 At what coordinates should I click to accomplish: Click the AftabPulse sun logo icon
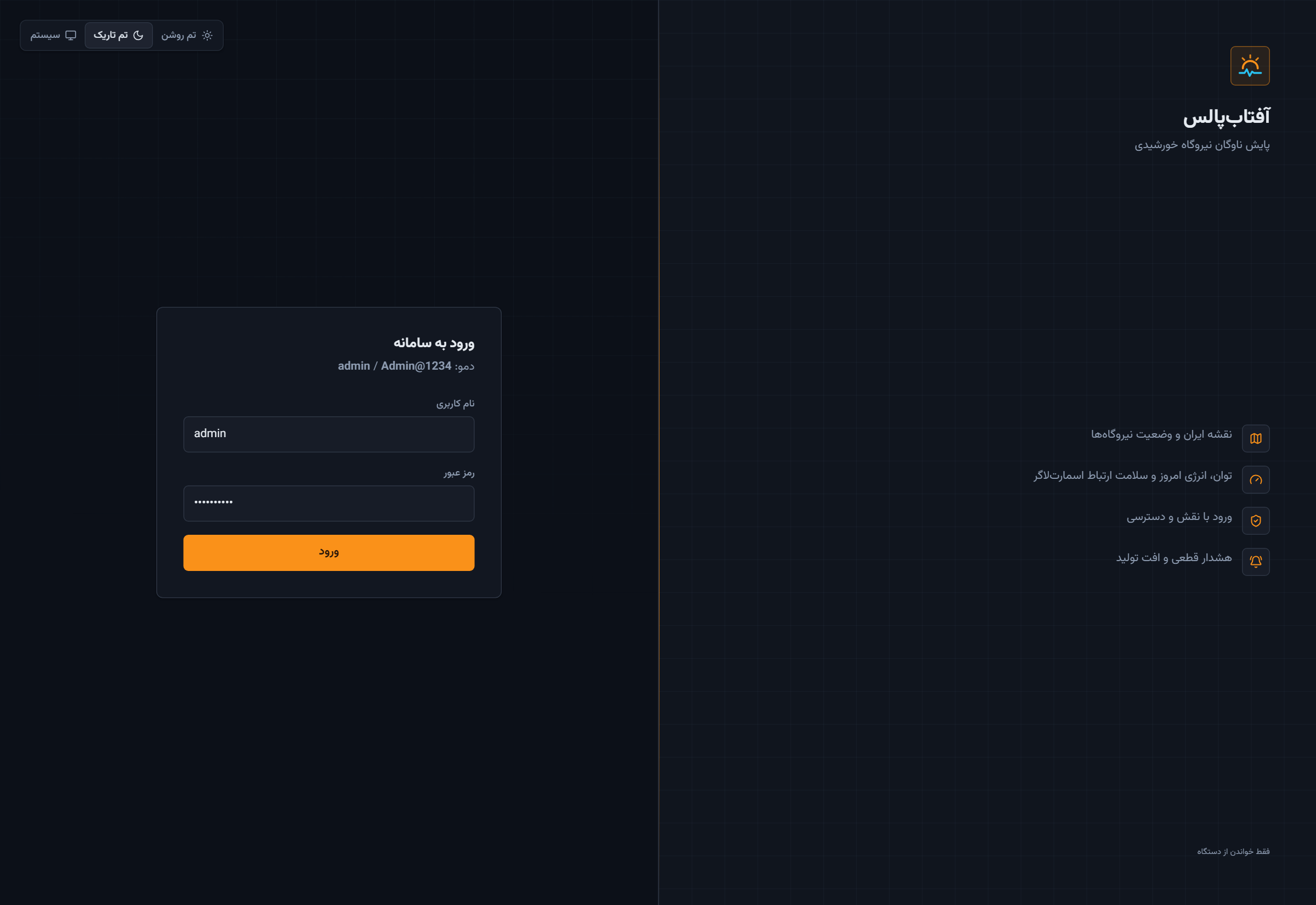[1250, 66]
